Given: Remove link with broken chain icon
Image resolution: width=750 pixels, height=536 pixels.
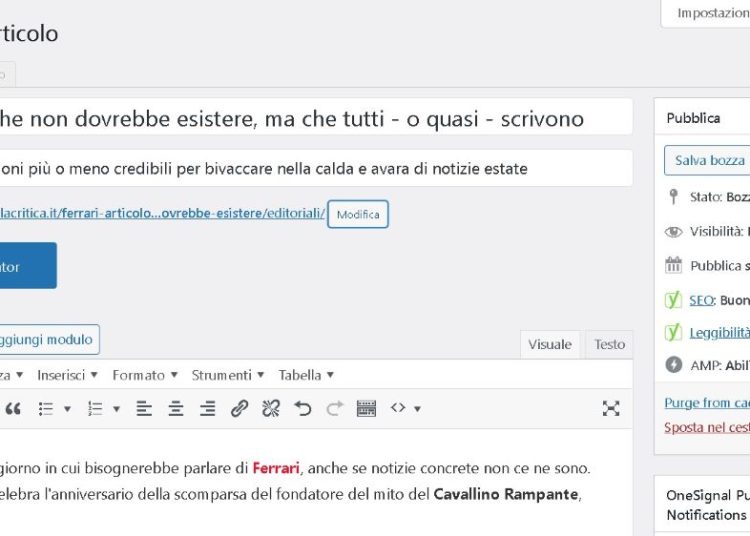Looking at the screenshot, I should click(x=271, y=408).
